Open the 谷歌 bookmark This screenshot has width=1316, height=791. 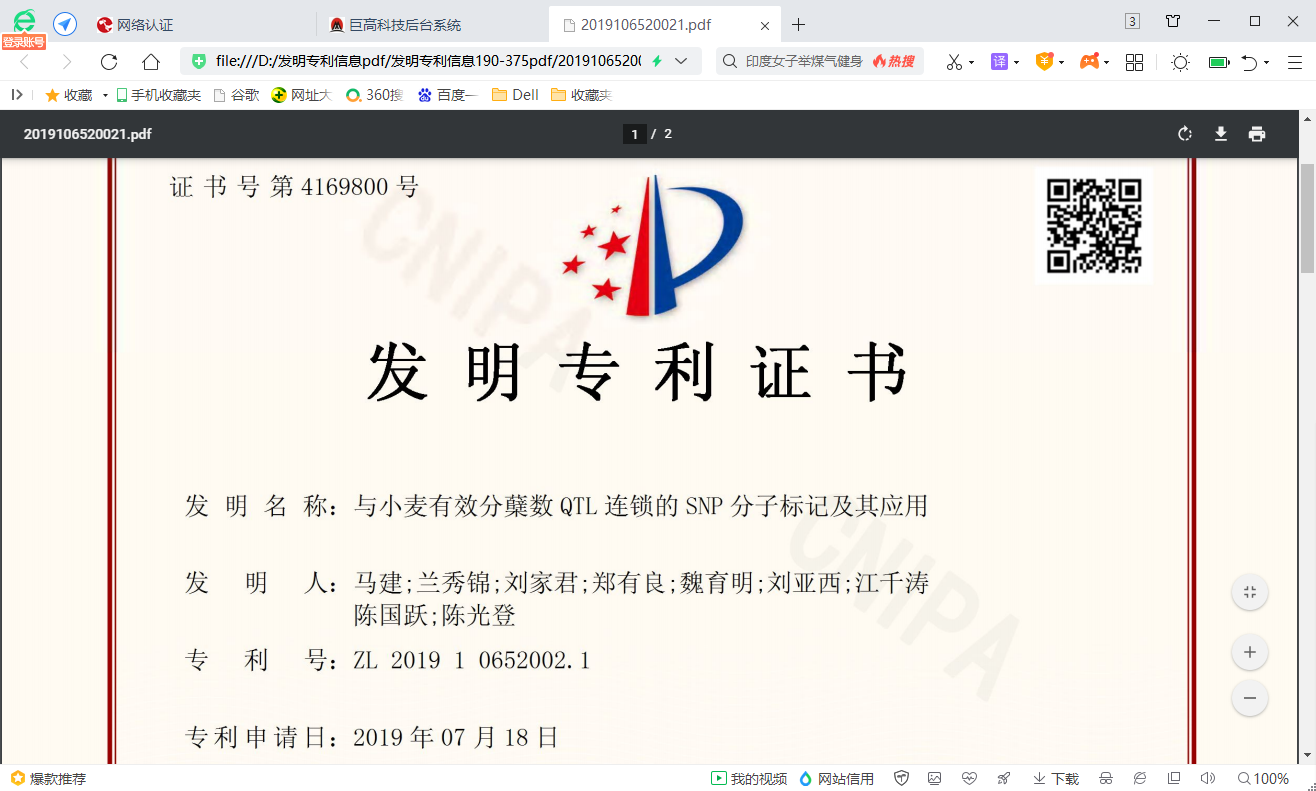[236, 95]
